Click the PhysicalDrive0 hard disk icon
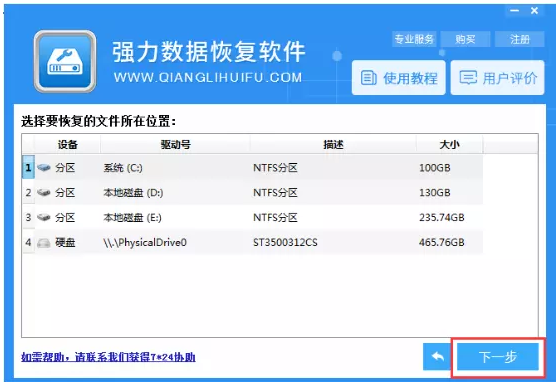Viewport: 560px width, 384px height. point(44,243)
